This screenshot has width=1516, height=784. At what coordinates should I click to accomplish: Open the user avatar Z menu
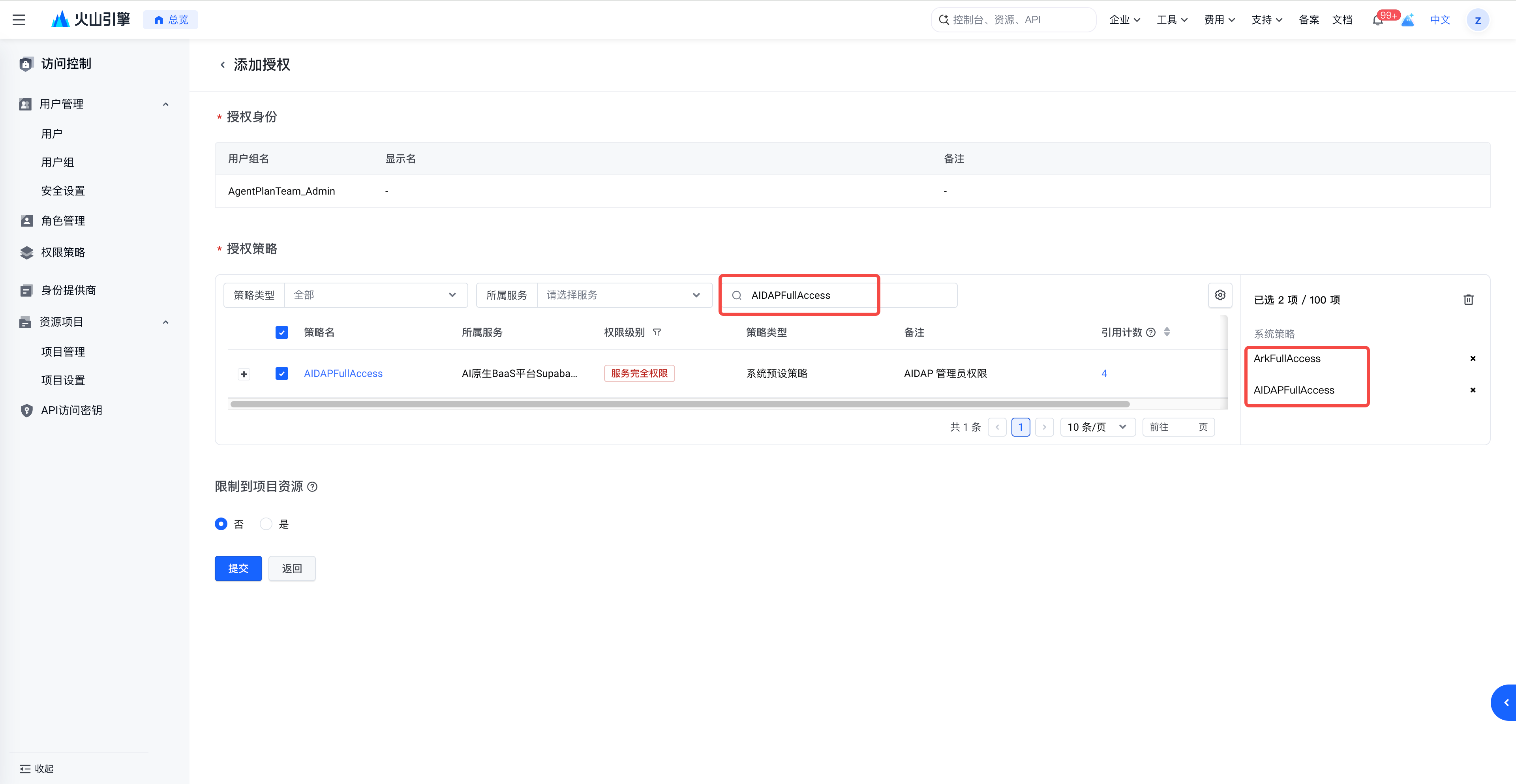(1477, 20)
